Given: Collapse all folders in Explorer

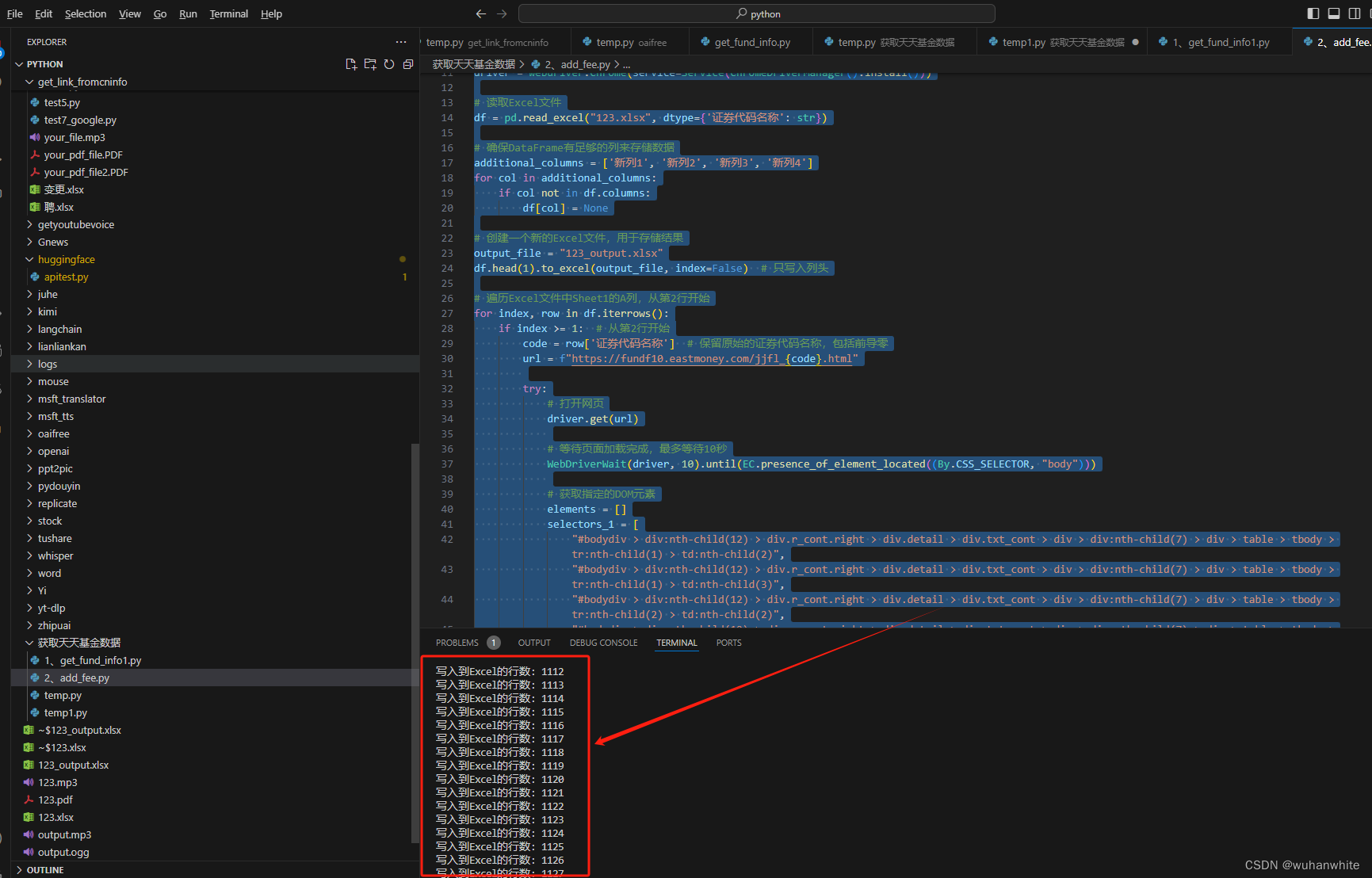Looking at the screenshot, I should (x=408, y=64).
